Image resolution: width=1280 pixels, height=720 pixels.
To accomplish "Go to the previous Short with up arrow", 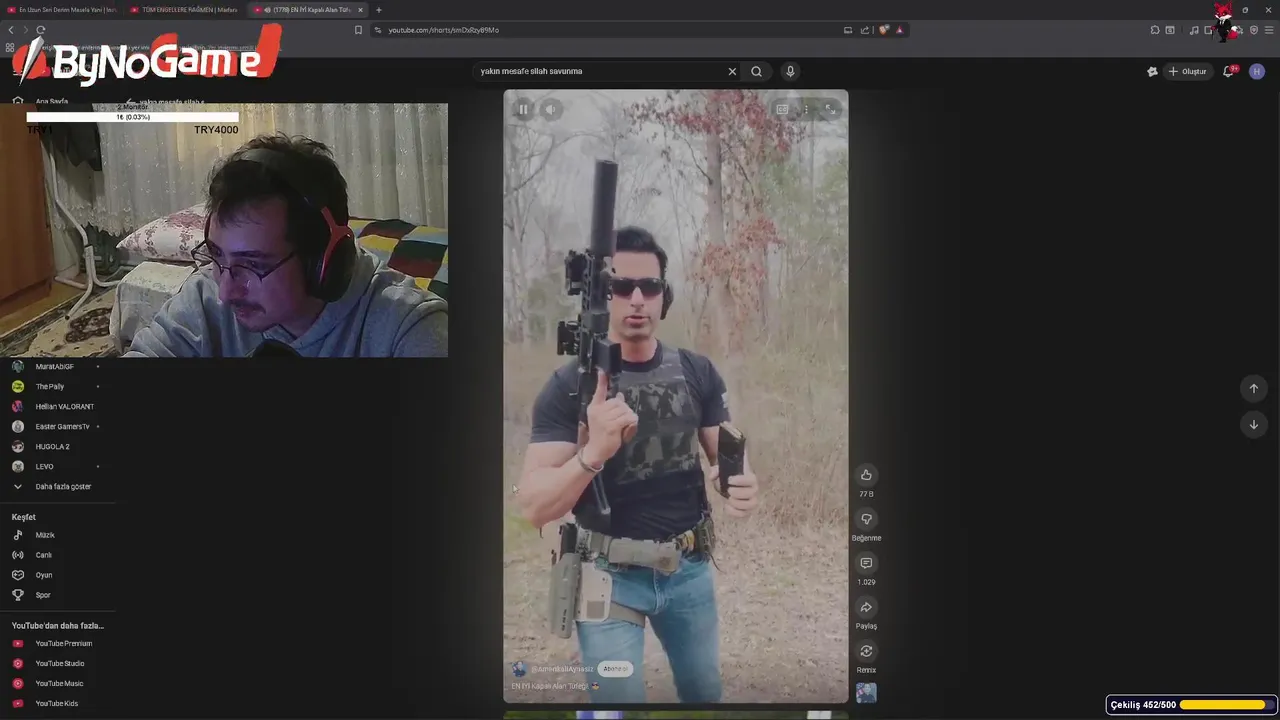I will pos(1254,388).
